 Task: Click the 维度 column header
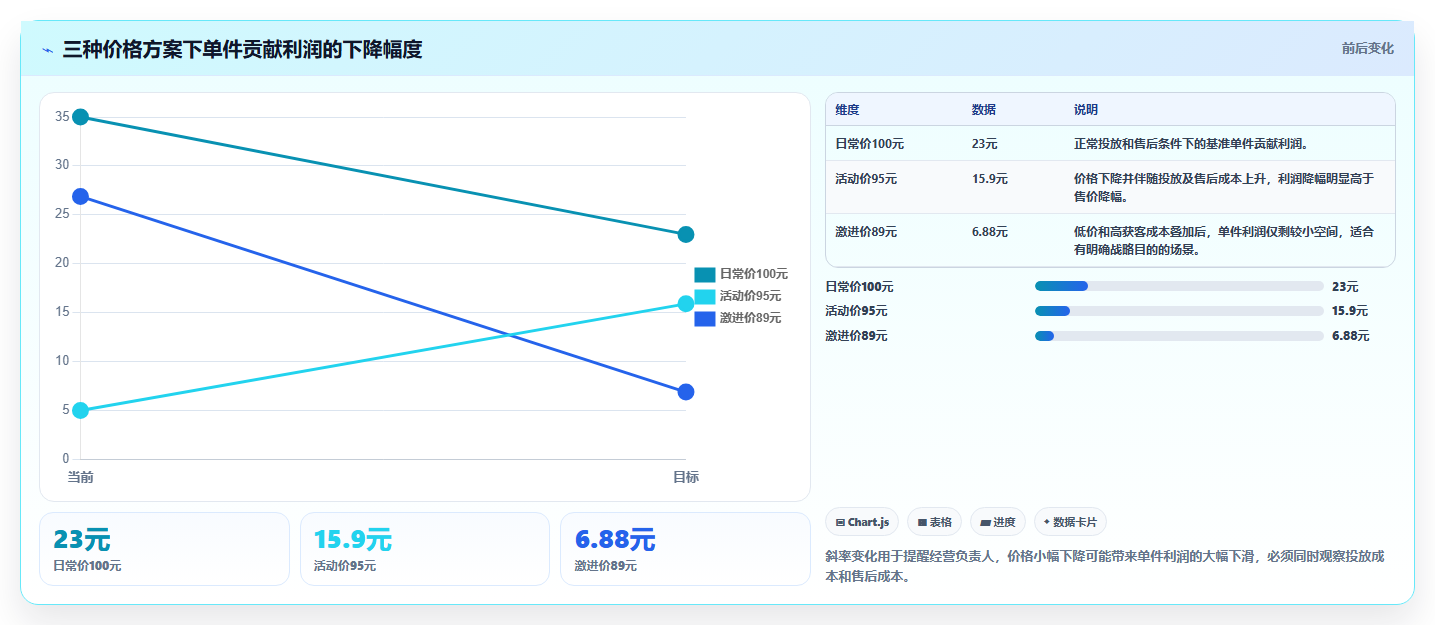847,110
